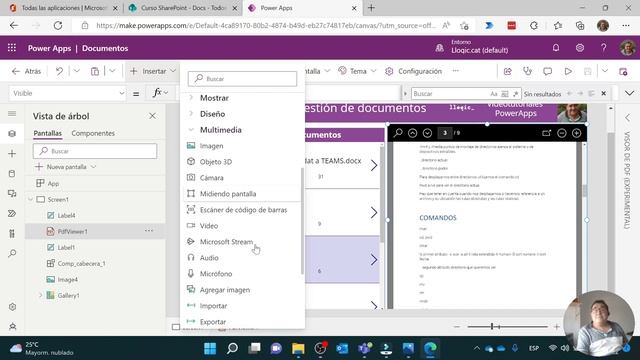
Task: Open the Power Apps app launcher waffle
Action: pyautogui.click(x=12, y=48)
